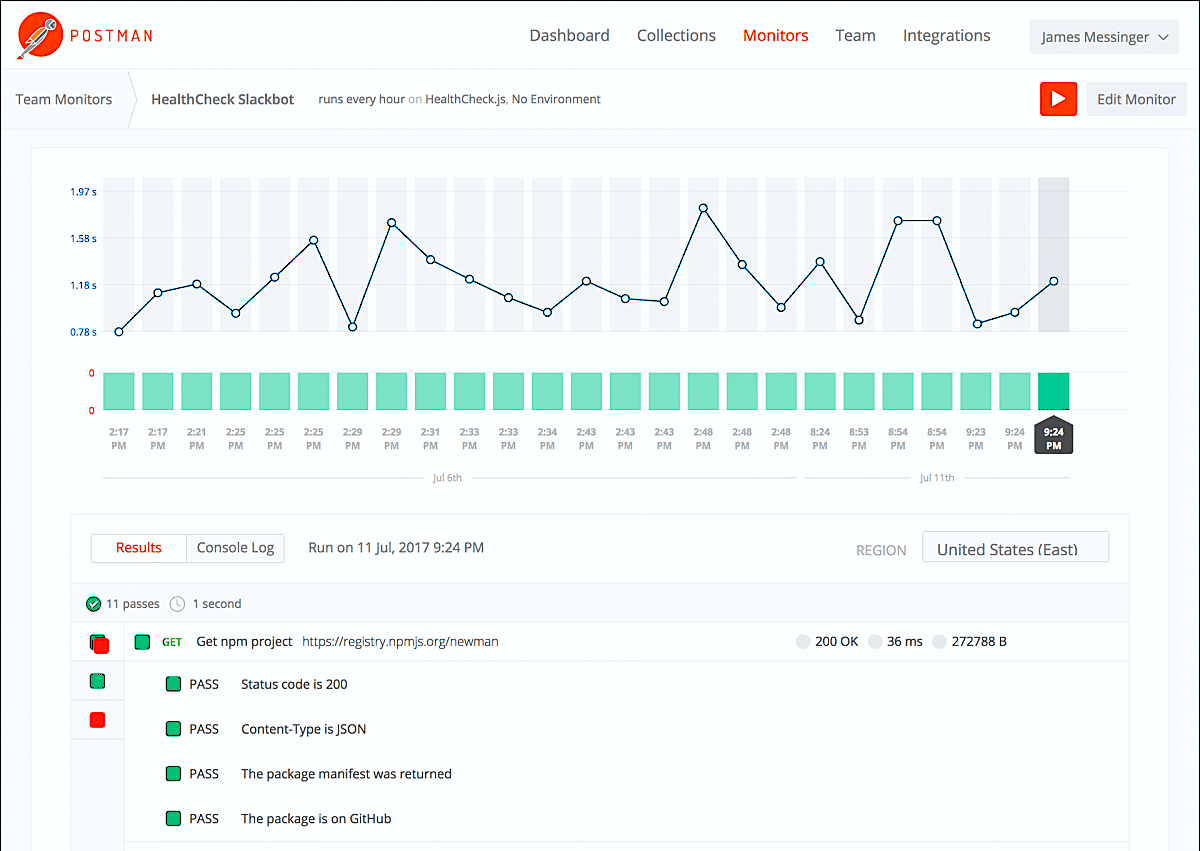Open the James Messinger account dropdown

[1104, 37]
